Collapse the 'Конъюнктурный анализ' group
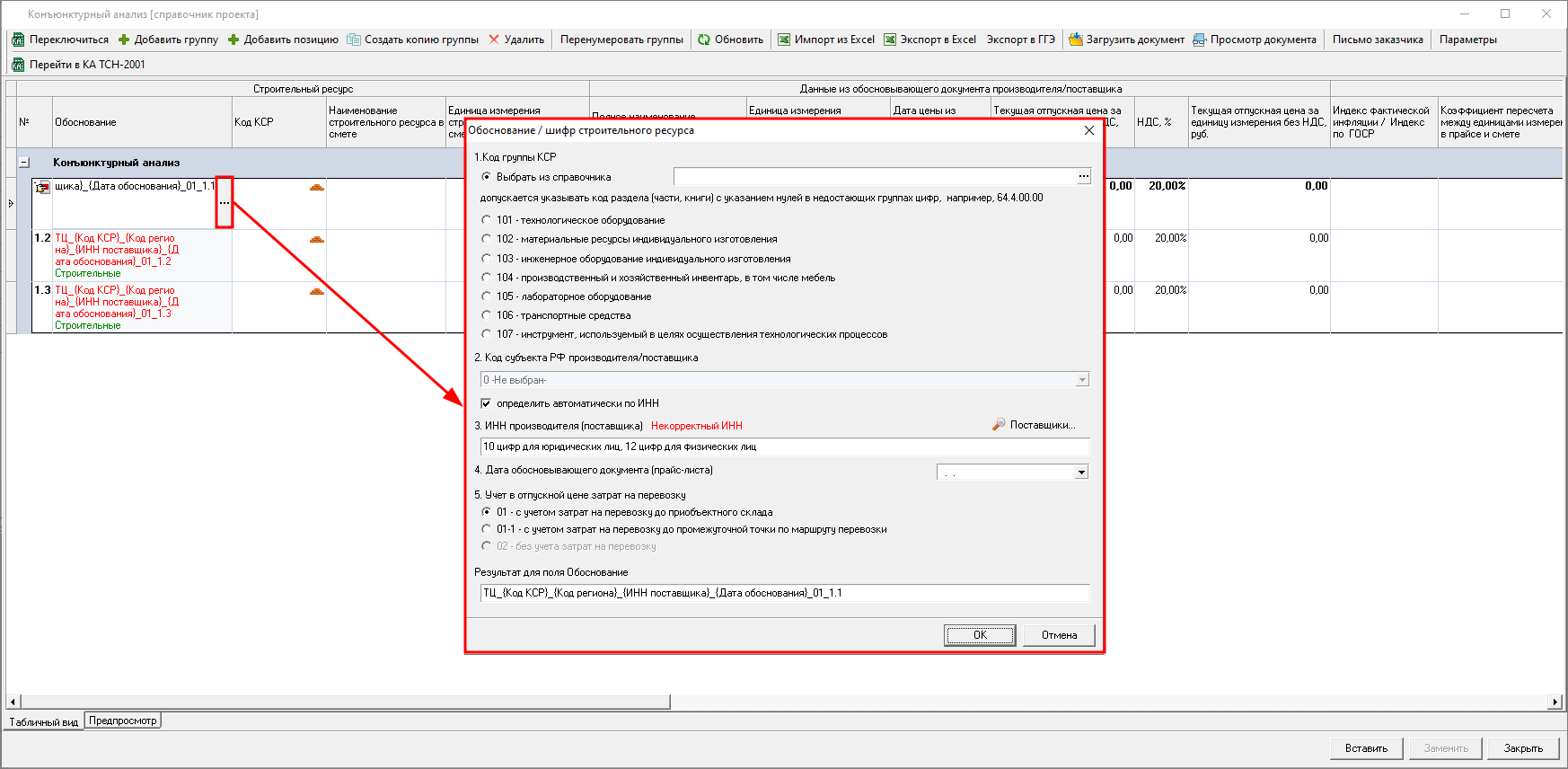This screenshot has width=1568, height=769. pyautogui.click(x=24, y=163)
